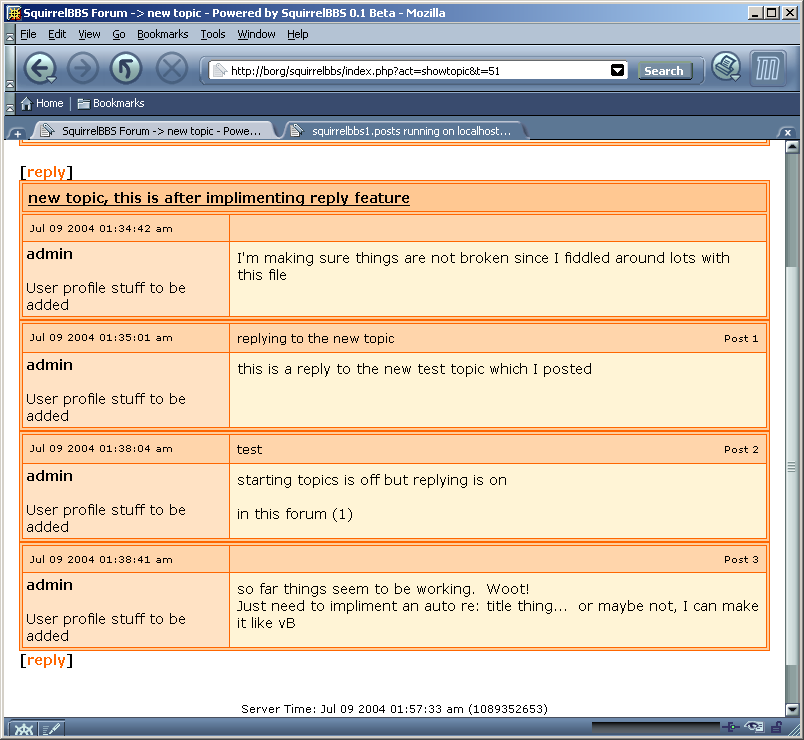The image size is (804, 740).
Task: Click the Forward navigation arrow
Action: click(83, 68)
